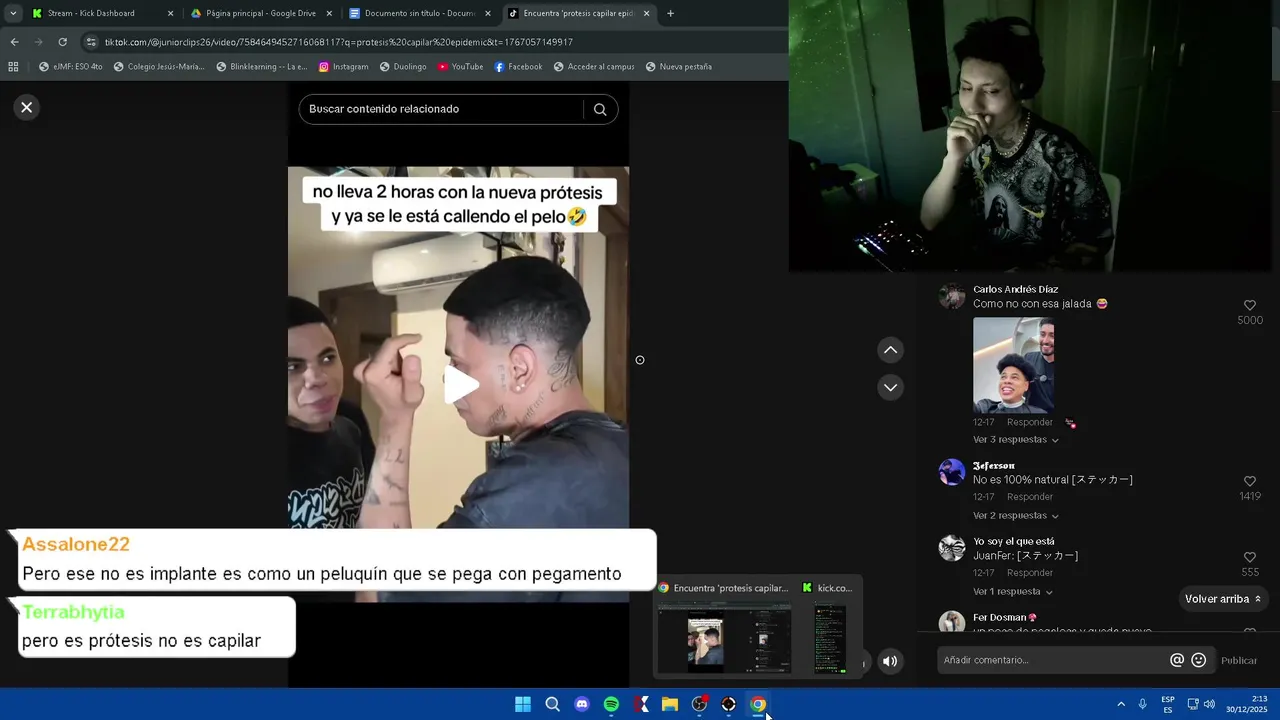This screenshot has width=1280, height=720.
Task: Select the TikTok 'Encuentra protesis capilar' tab
Action: 578,14
